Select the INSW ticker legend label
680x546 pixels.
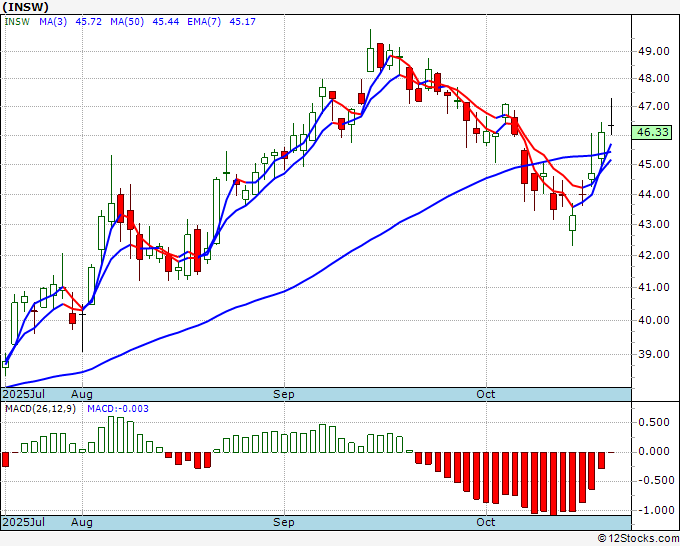(17, 22)
